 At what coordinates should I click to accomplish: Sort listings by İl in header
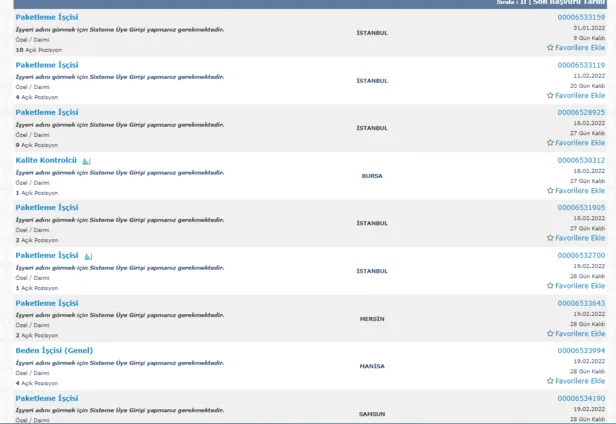tap(523, 3)
